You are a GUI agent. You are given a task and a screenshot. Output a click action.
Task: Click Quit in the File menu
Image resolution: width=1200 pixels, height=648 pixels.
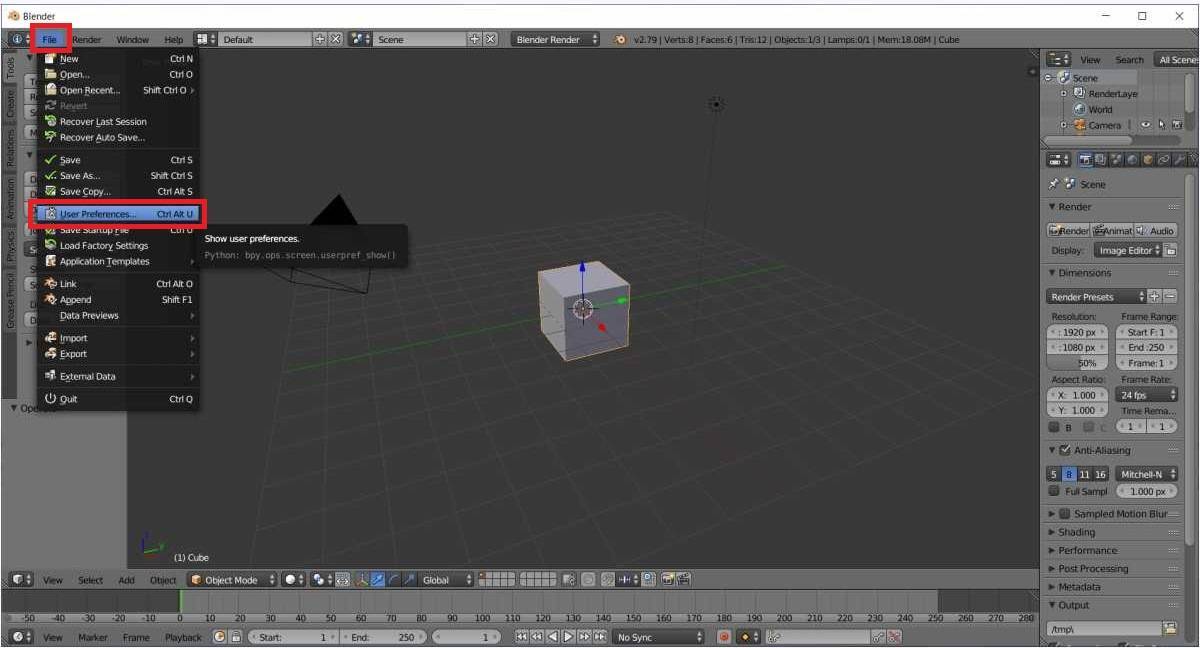(118, 399)
